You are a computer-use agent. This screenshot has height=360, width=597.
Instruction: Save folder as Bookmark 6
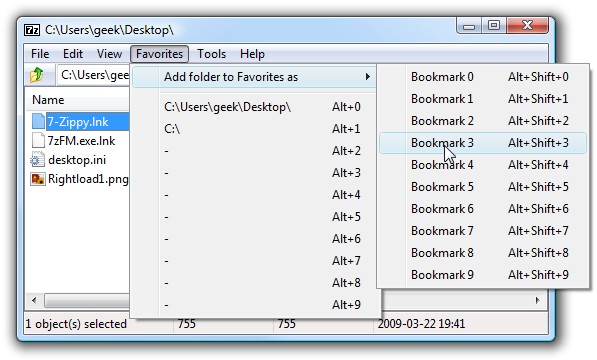click(x=483, y=209)
